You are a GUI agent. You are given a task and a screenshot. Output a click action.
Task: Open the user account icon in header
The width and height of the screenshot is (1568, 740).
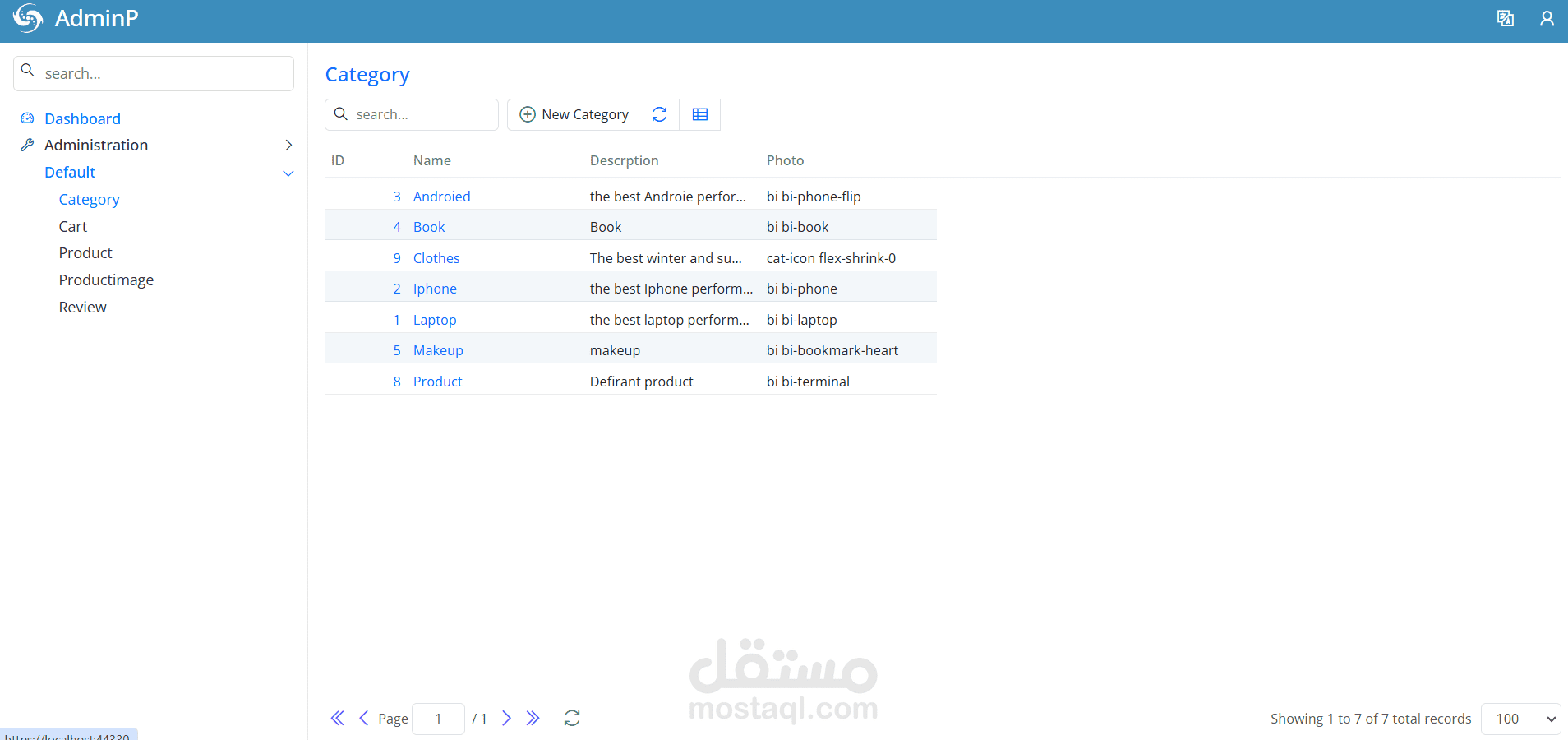pos(1547,18)
